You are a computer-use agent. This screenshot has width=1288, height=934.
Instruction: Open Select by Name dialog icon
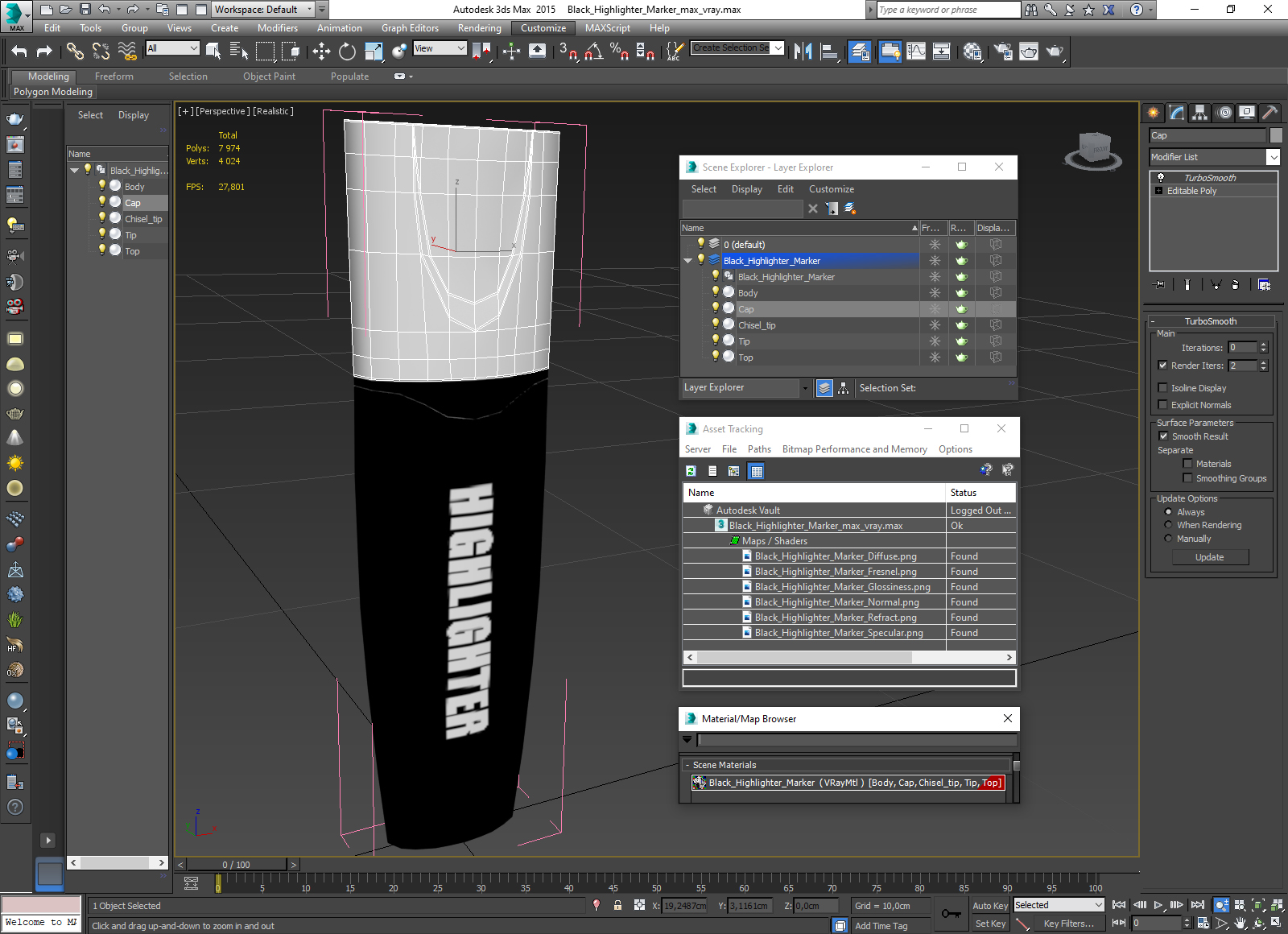pyautogui.click(x=239, y=52)
